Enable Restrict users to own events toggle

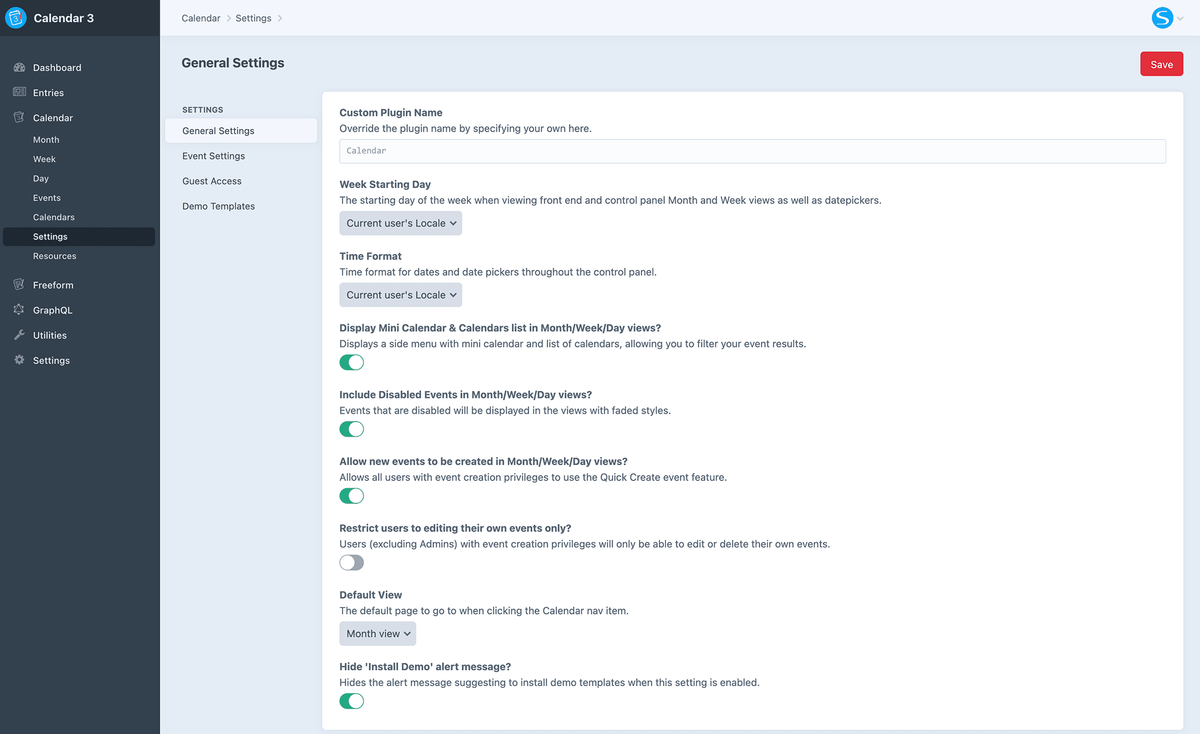click(352, 563)
